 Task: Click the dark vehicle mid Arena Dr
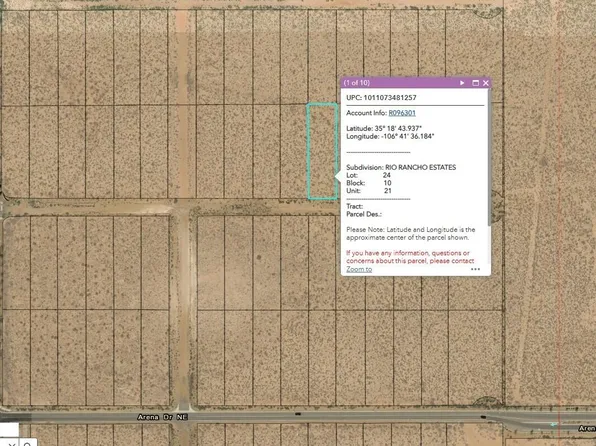tap(298, 413)
